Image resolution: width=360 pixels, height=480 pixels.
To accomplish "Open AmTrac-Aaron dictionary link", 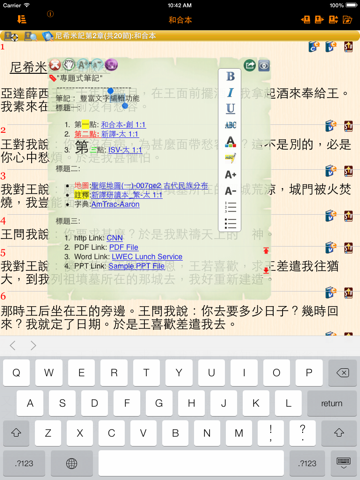I will (115, 204).
